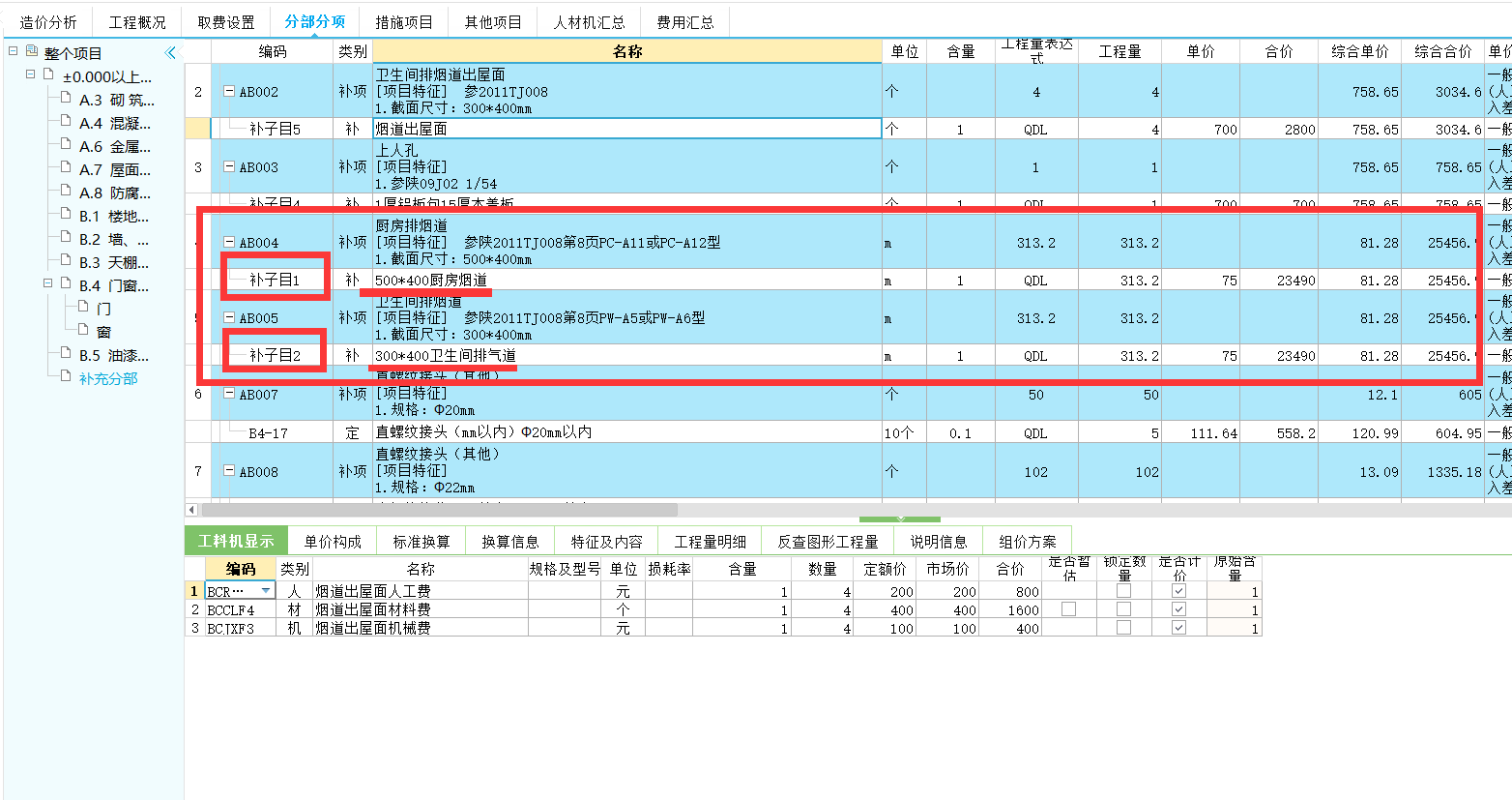Toggle 锁定数量 for 烟道出屋面机械费 row
The height and width of the screenshot is (800, 1512).
[1123, 628]
